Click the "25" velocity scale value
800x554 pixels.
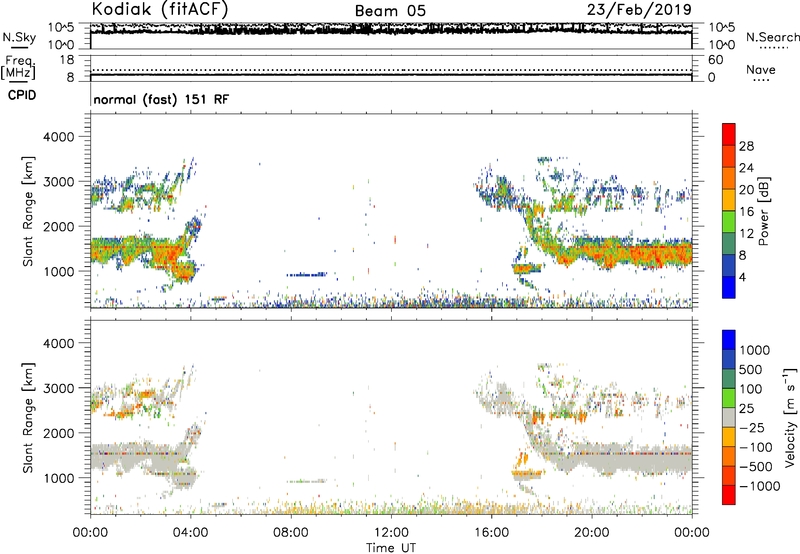point(746,409)
